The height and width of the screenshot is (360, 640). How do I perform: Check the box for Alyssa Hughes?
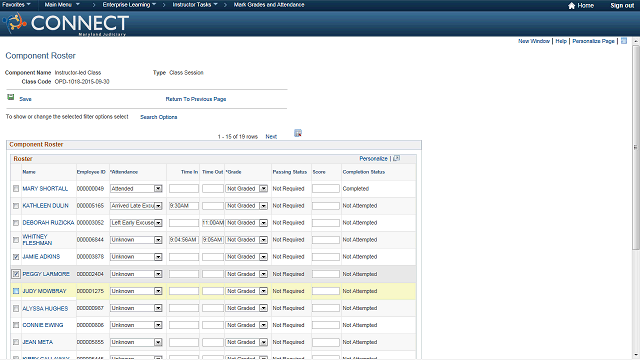[16, 308]
